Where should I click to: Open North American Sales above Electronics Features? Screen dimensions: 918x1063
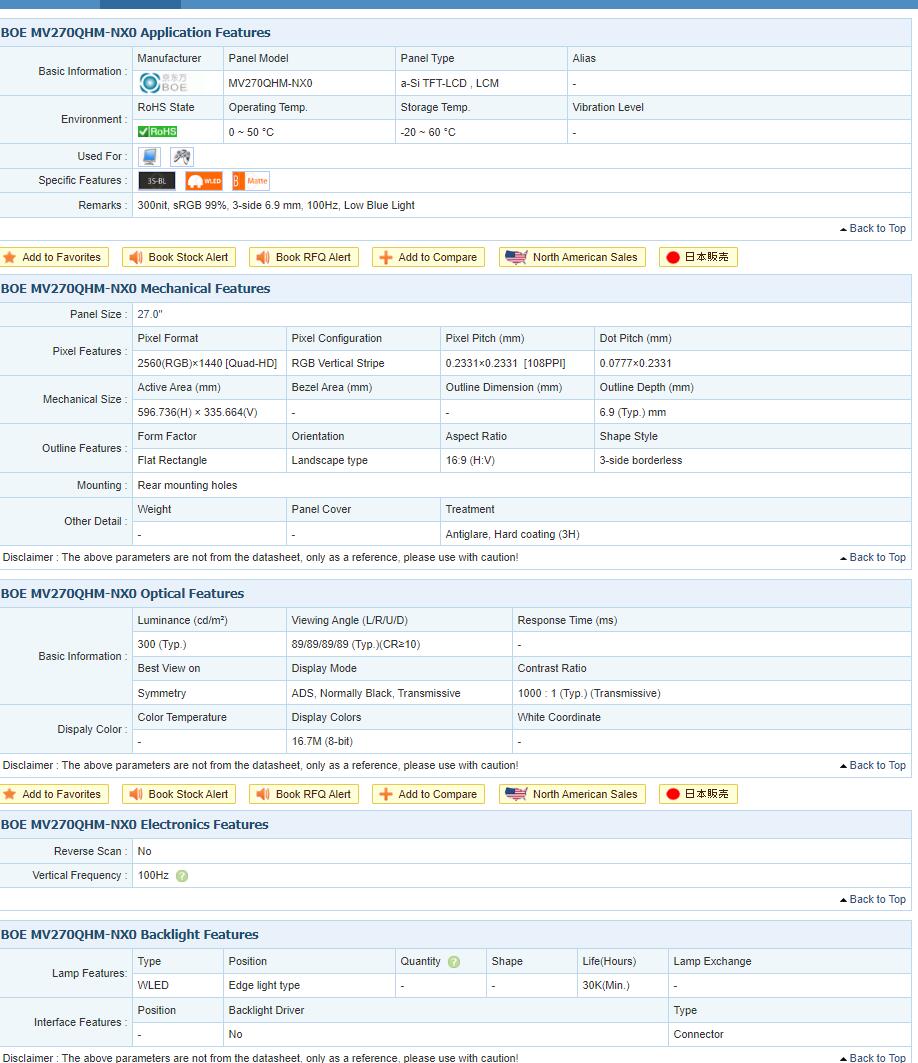[x=572, y=795]
